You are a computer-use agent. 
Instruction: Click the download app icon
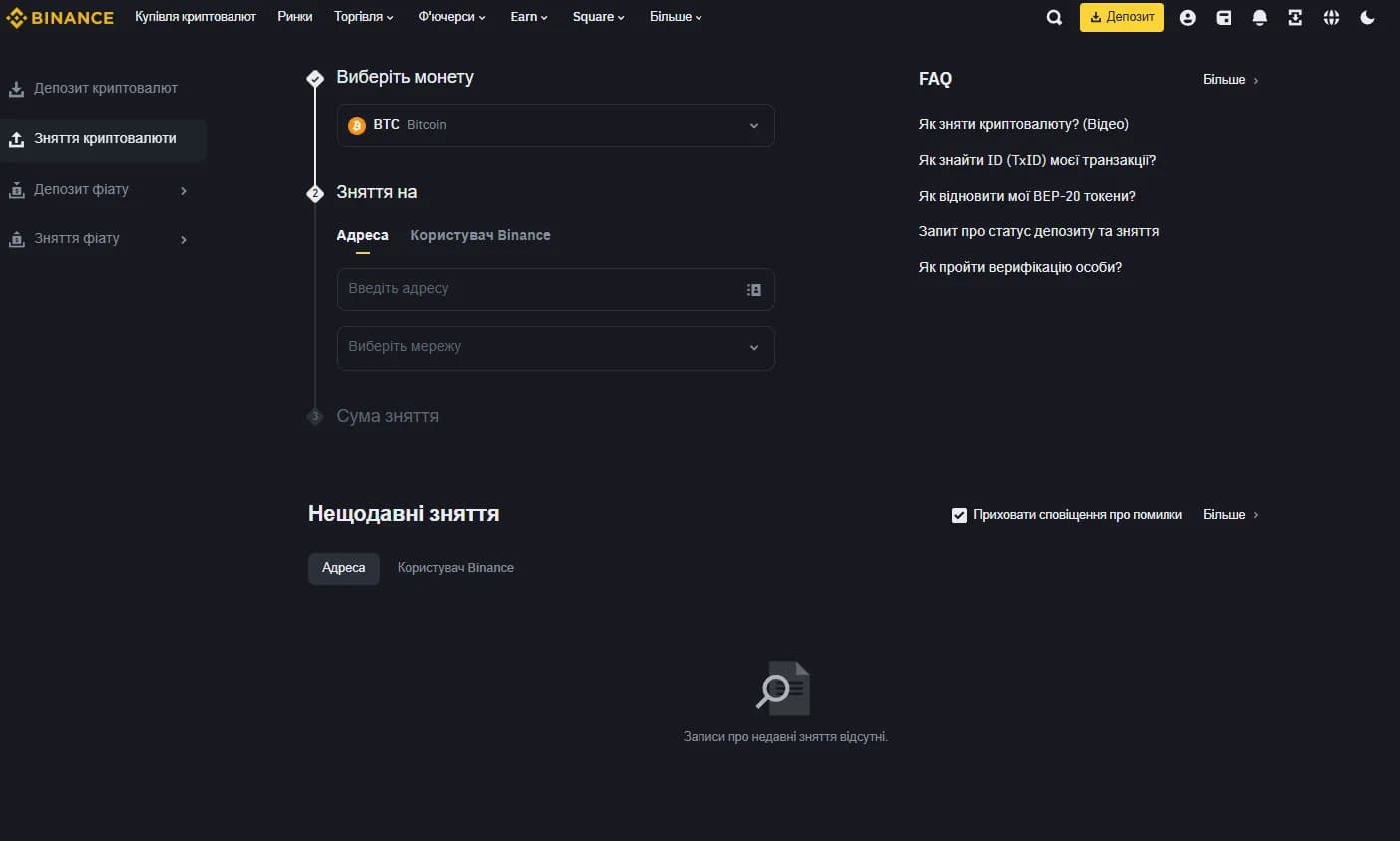(x=1295, y=17)
